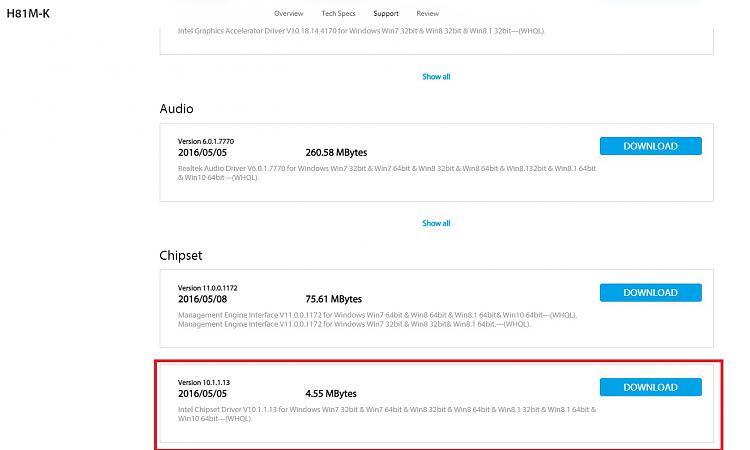Open the Overview tab
The height and width of the screenshot is (450, 750).
(288, 13)
